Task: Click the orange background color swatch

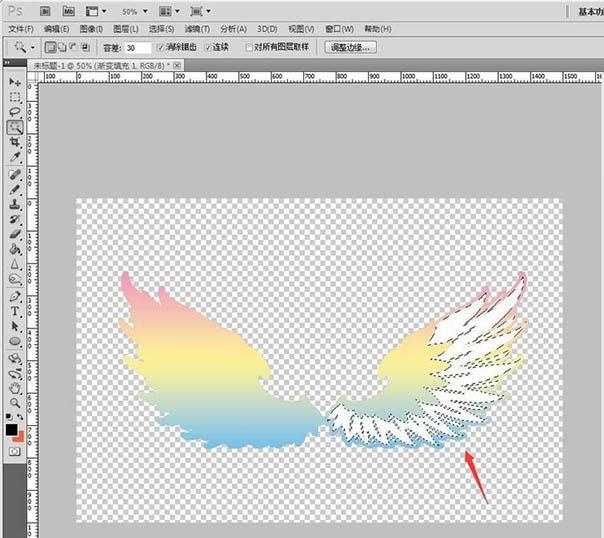Action: click(x=19, y=438)
